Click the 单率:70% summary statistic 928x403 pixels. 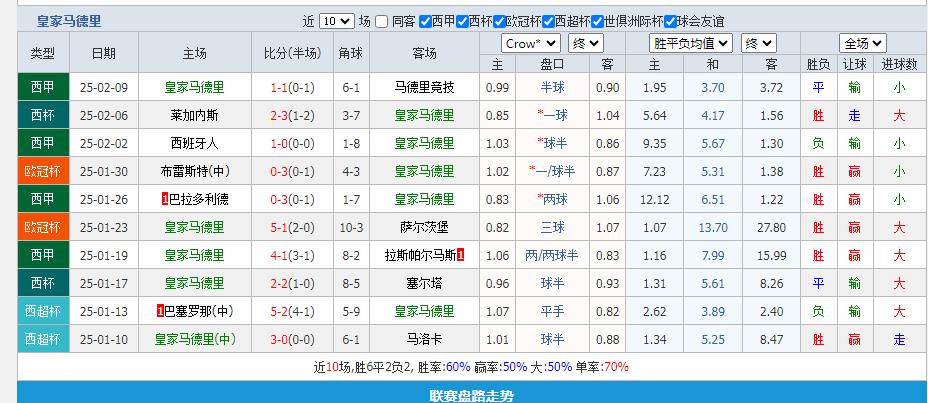602,367
